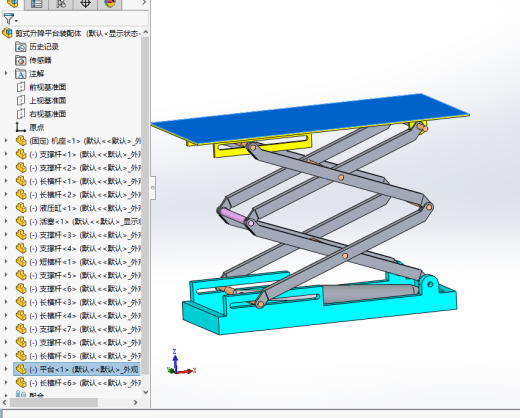This screenshot has width=520, height=418.
Task: Expand the 平台<1> component
Action: (x=6, y=369)
